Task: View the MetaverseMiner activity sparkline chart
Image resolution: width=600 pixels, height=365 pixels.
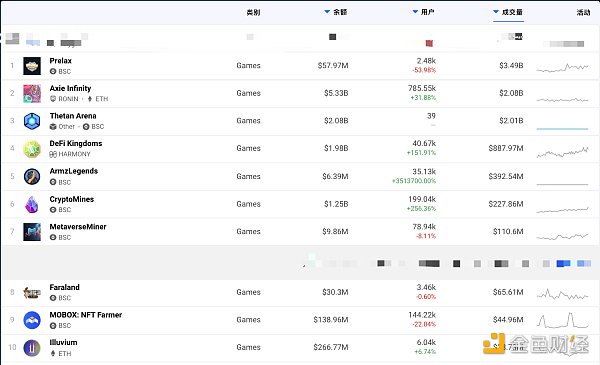Action: click(x=562, y=236)
